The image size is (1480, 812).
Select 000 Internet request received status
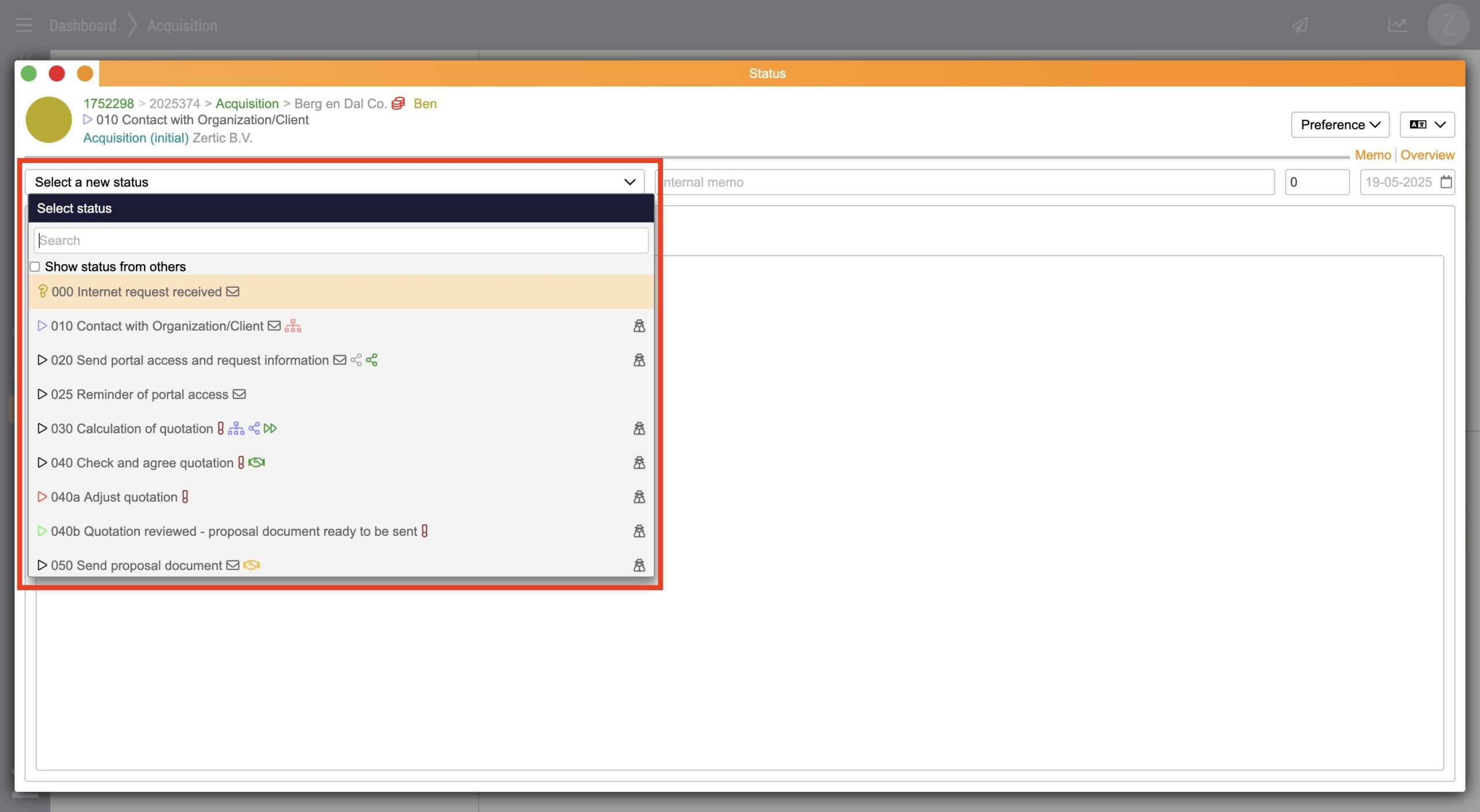click(136, 292)
